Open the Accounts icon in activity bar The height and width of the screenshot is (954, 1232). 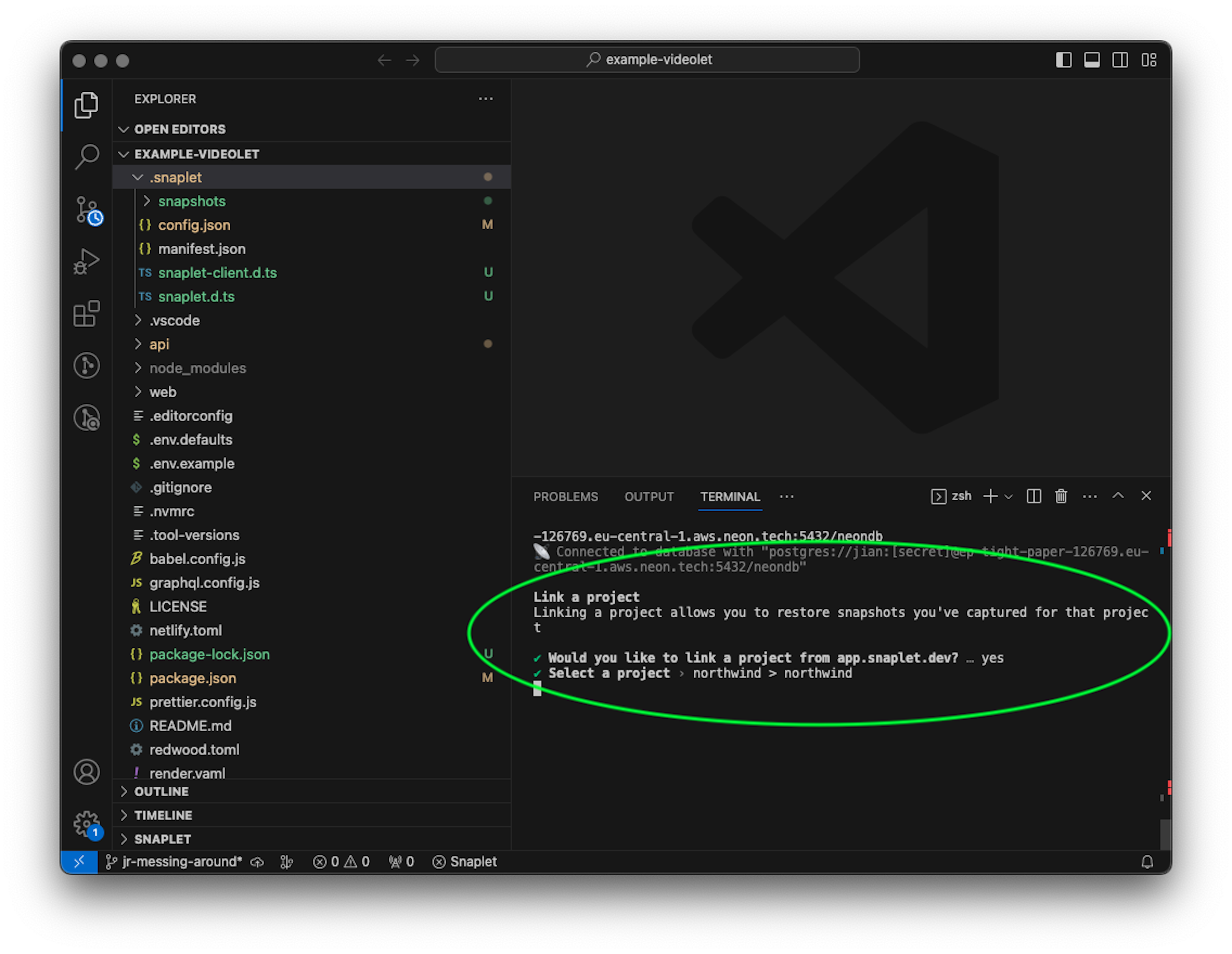(86, 771)
